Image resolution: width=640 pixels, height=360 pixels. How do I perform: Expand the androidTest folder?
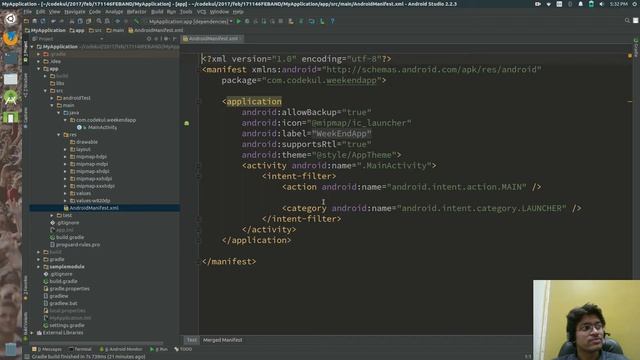pos(52,98)
